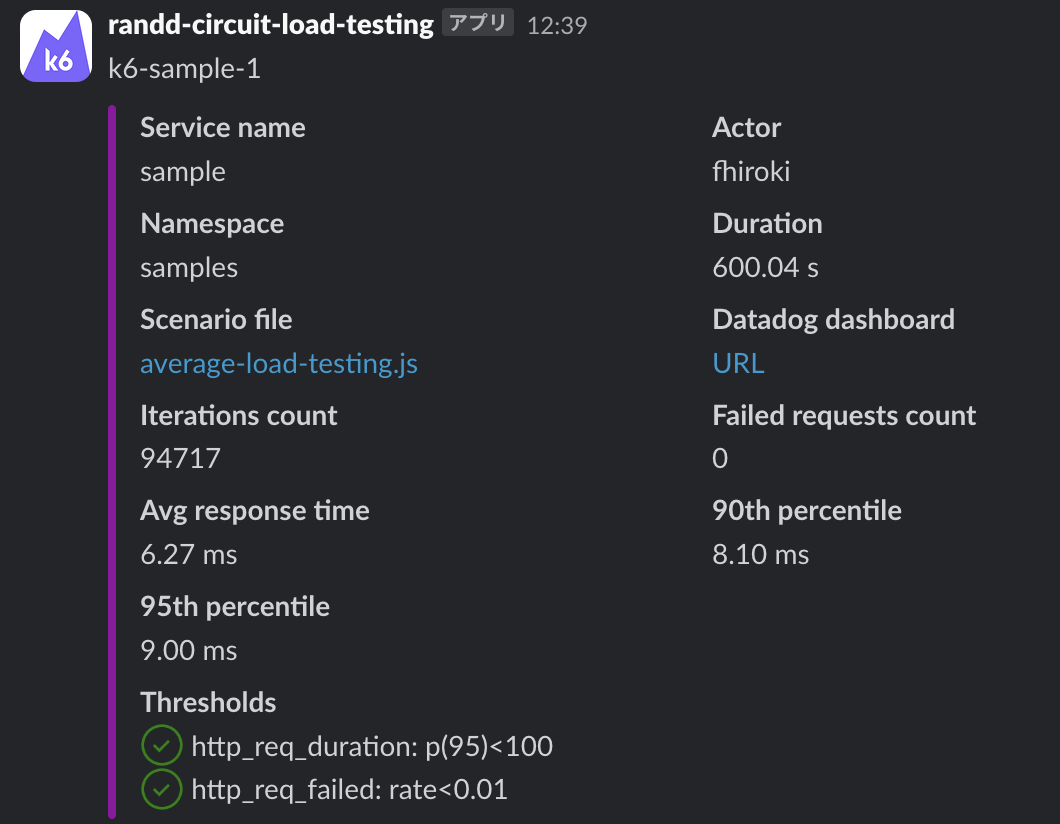This screenshot has width=1060, height=824.
Task: Click the Iterations count value 94717
Action: 180,459
